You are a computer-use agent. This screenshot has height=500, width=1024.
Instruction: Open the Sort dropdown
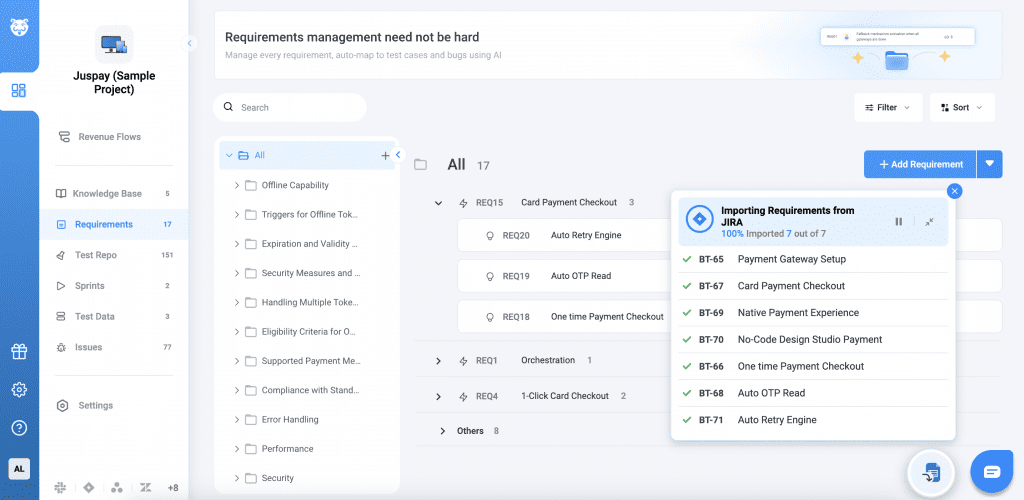pos(960,107)
